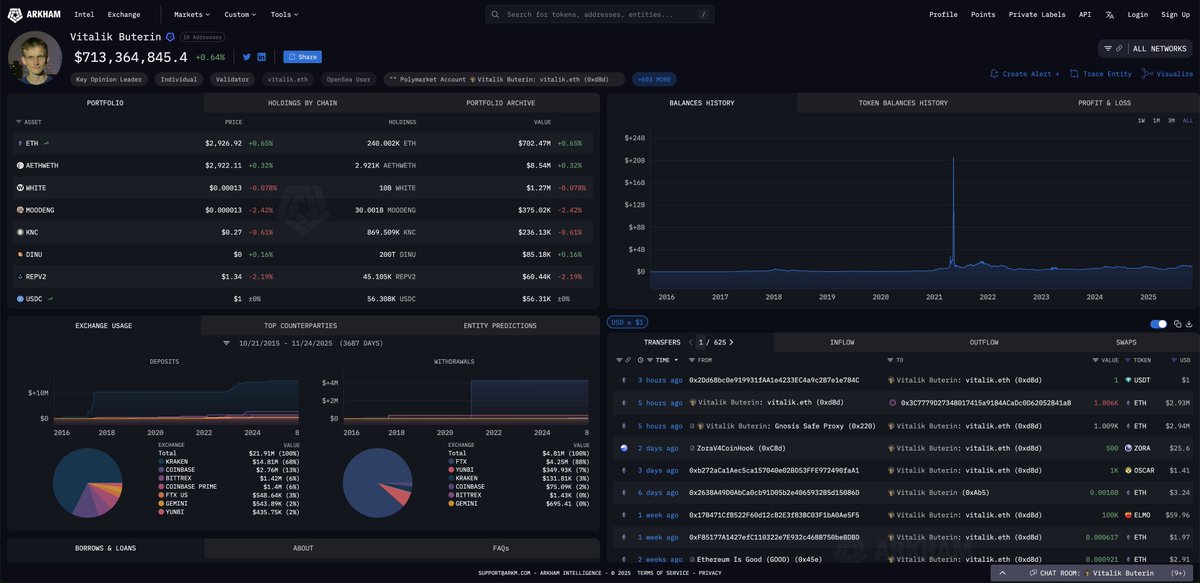Open the FAQs tab
The height and width of the screenshot is (583, 1200).
(x=501, y=548)
